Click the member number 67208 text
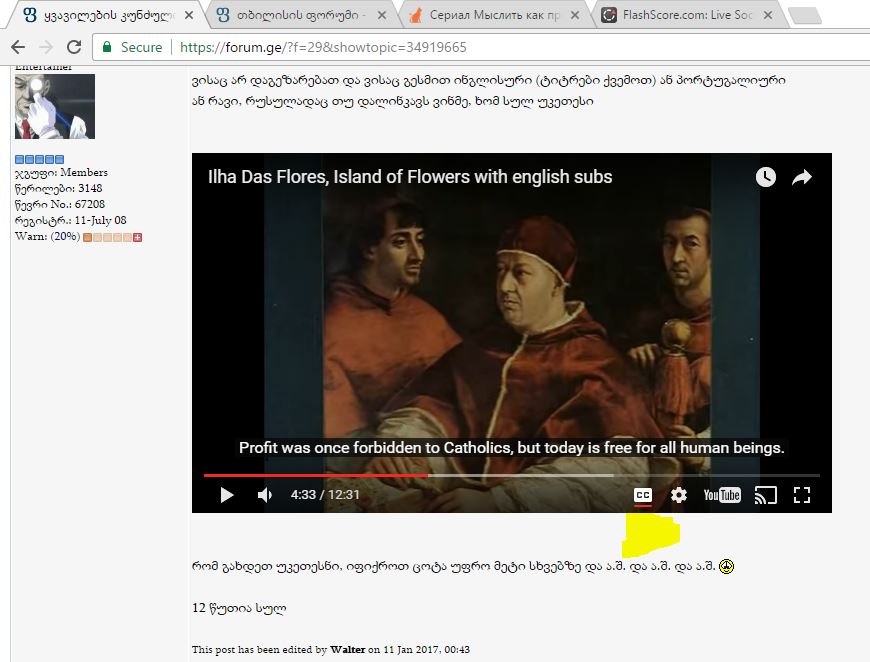This screenshot has height=662, width=870. [90, 204]
